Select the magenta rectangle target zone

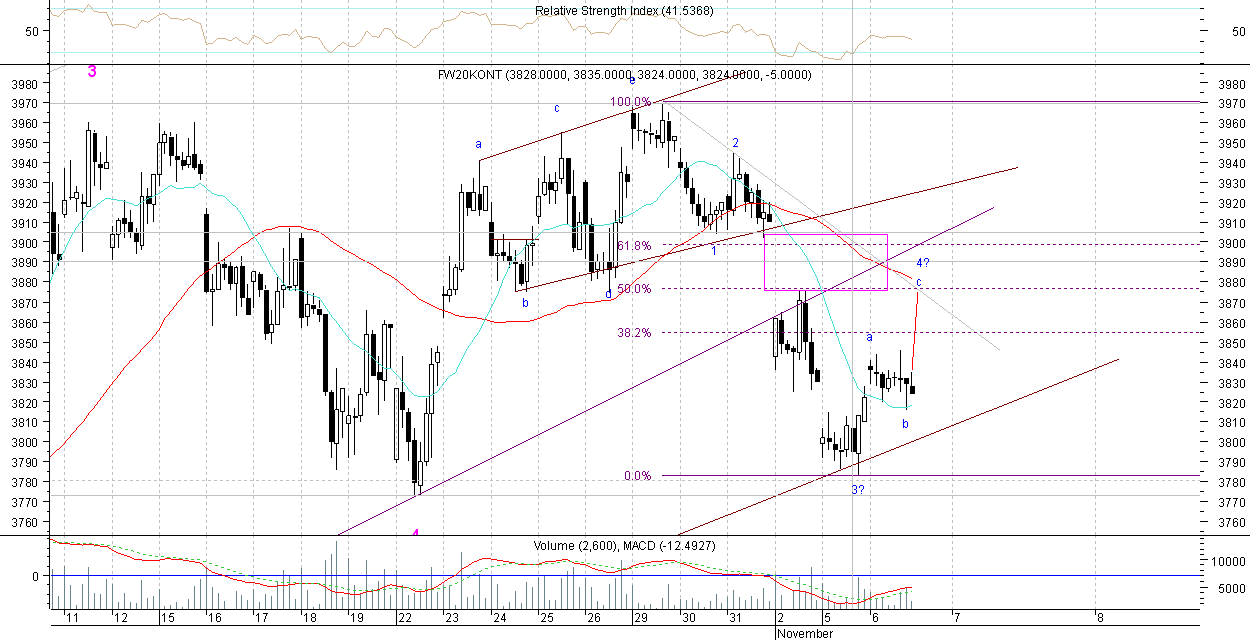[825, 262]
